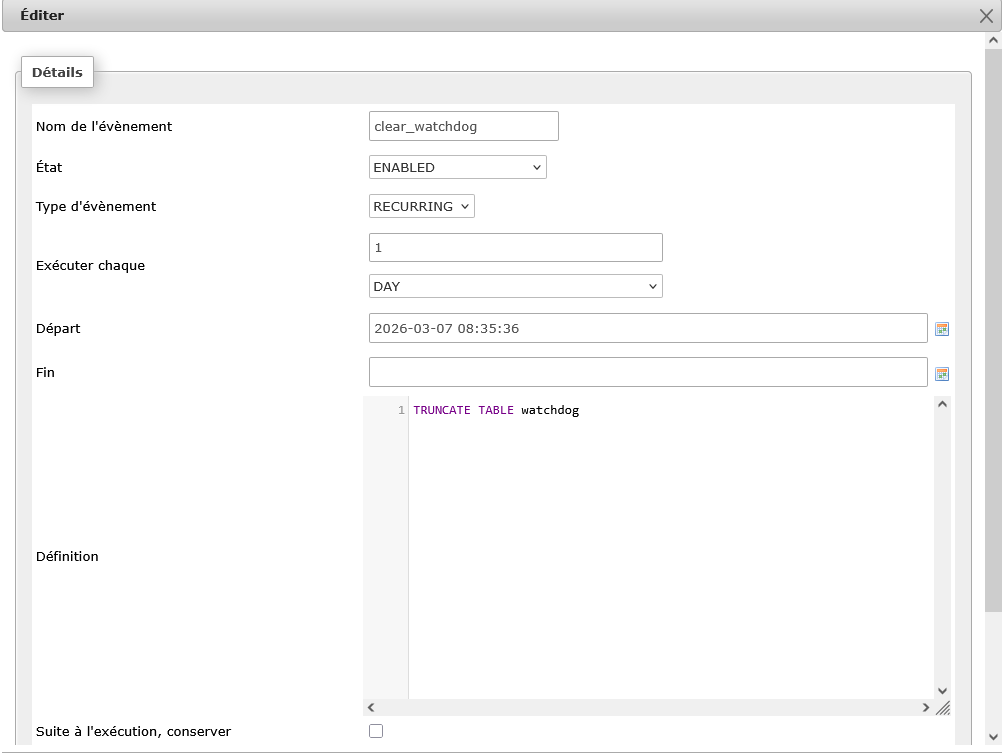This screenshot has height=755, width=1005.
Task: Open the calendar picker for Fin date
Action: point(941,371)
